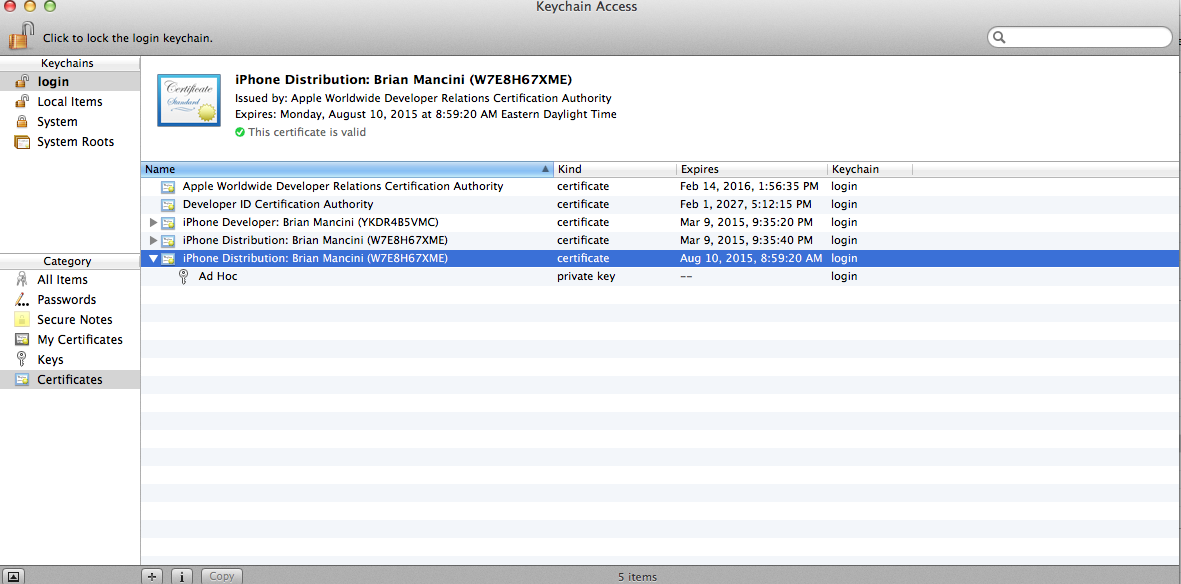Select Apple Worldwide Developer Relations Certification Authority row
Screen dimensions: 1181x584
[x=661, y=186]
